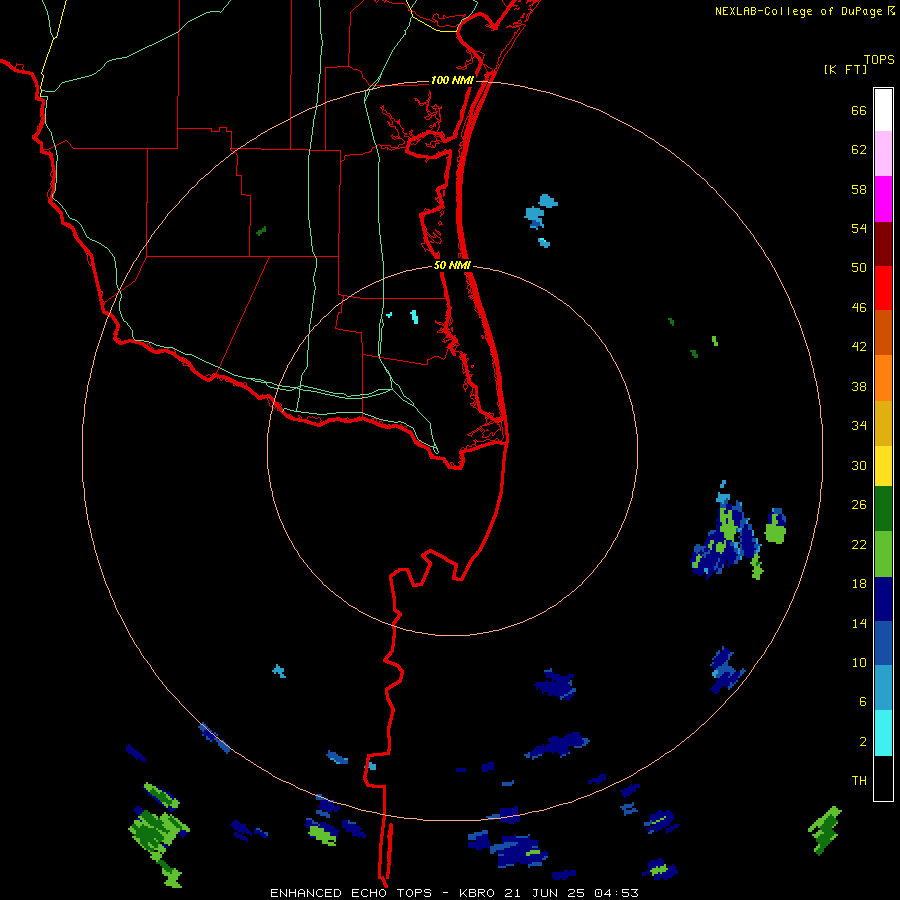Pick the cyan legend swatch

(883, 733)
